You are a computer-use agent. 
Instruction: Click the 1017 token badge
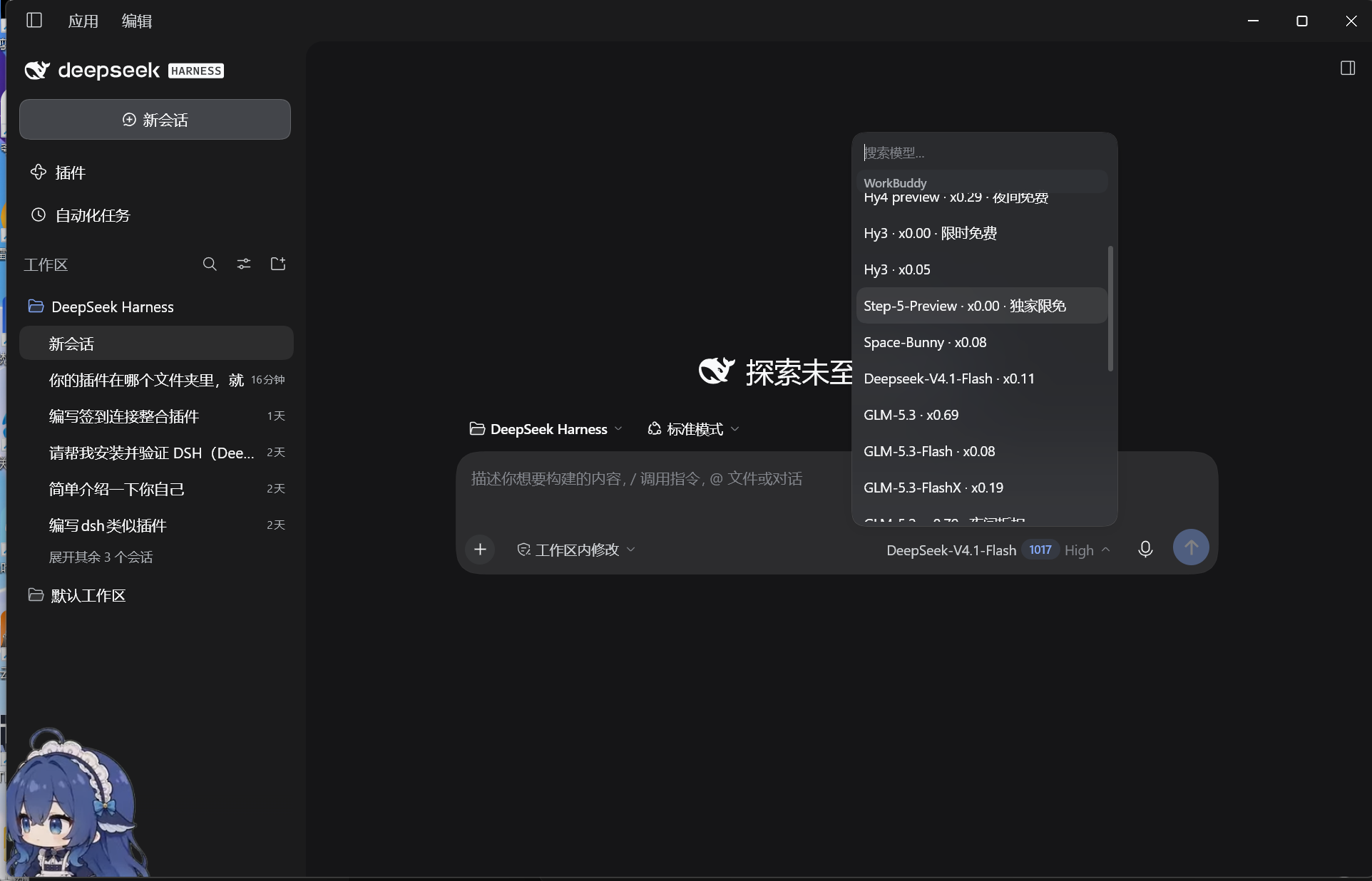point(1040,550)
